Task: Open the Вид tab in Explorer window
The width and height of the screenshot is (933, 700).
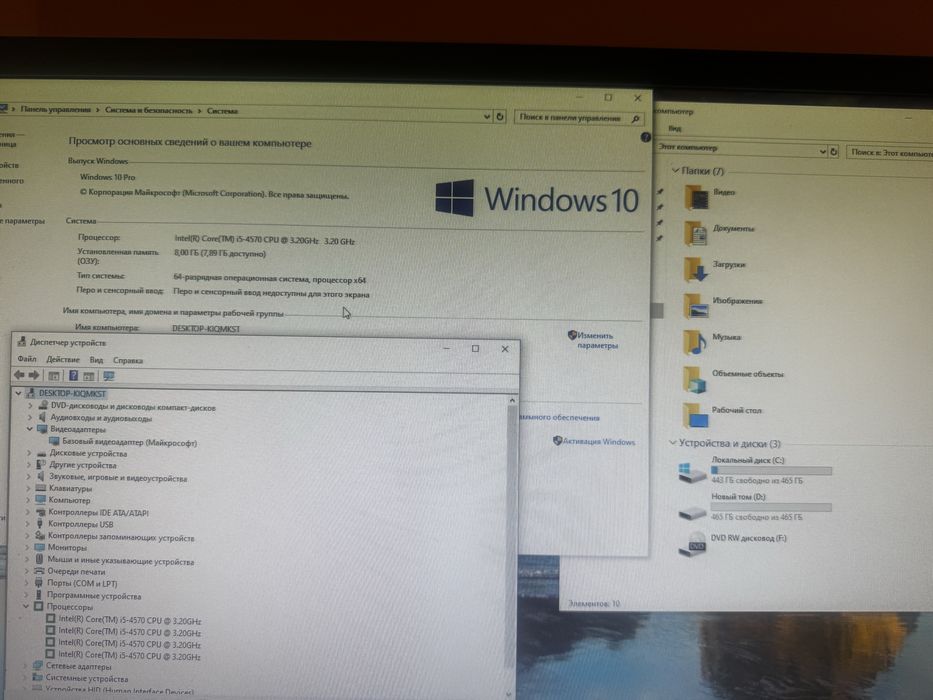Action: tap(674, 128)
